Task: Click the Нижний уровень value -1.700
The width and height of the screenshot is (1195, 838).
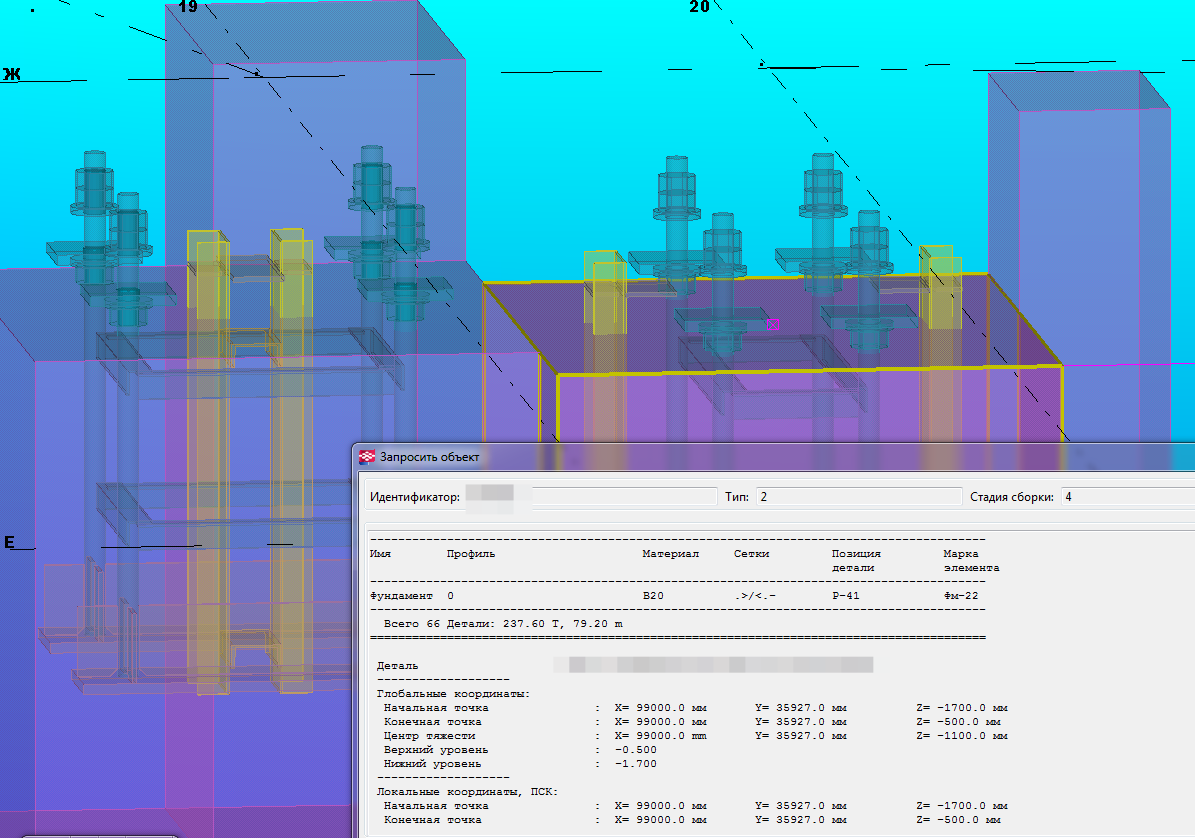Action: coord(635,763)
